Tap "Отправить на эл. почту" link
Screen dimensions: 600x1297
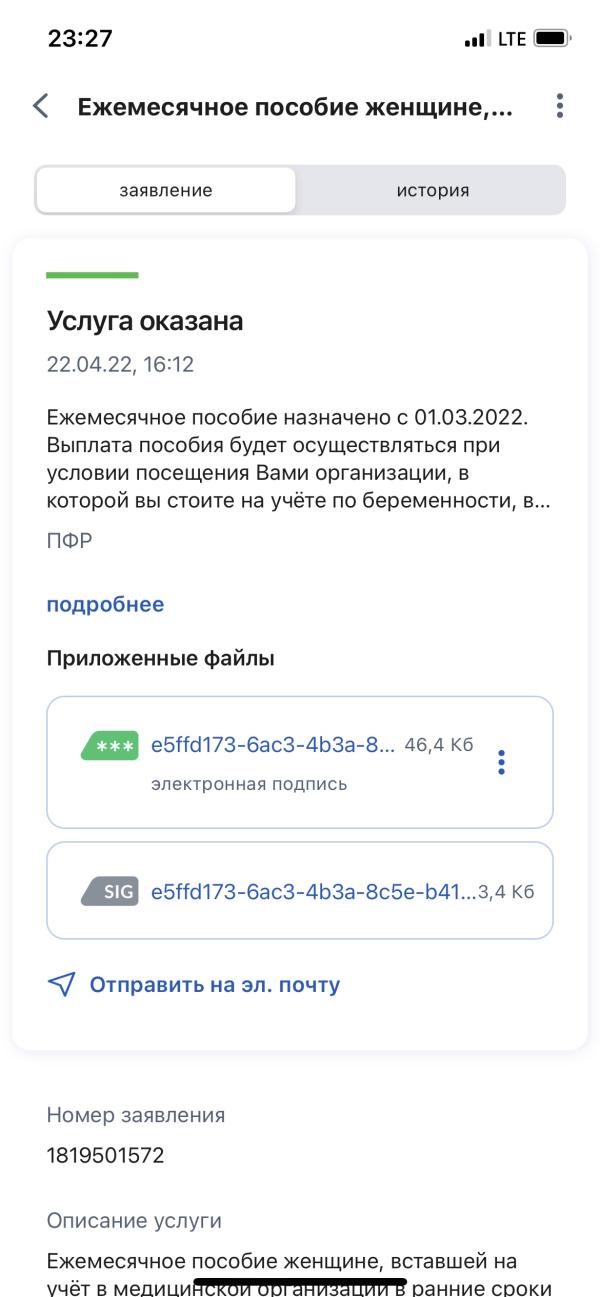pyautogui.click(x=215, y=985)
